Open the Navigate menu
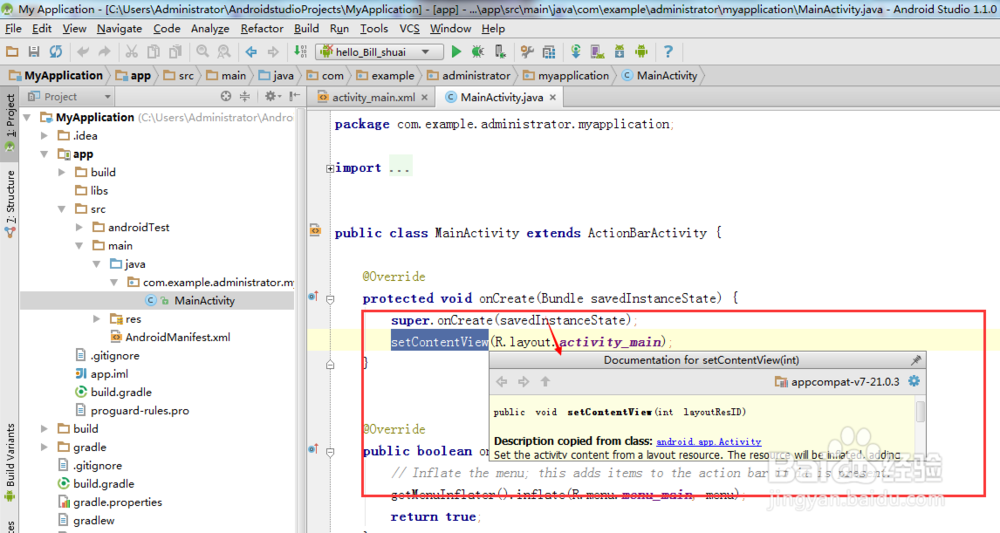Image resolution: width=1000 pixels, height=533 pixels. point(119,29)
